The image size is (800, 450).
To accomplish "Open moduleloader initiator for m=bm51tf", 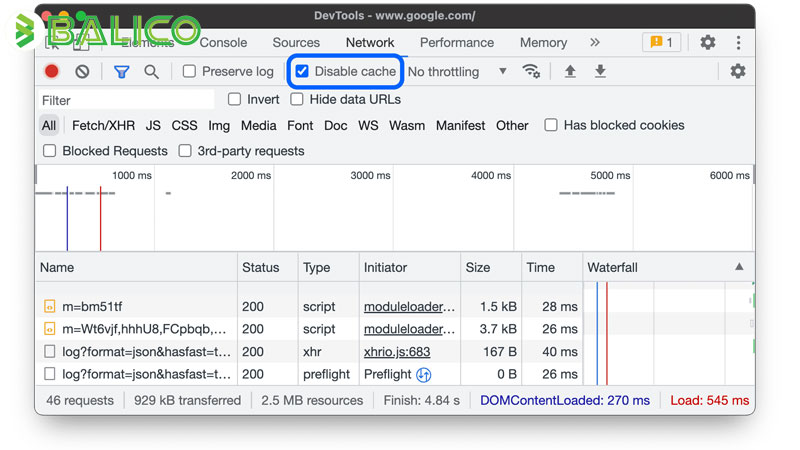I will pyautogui.click(x=409, y=307).
